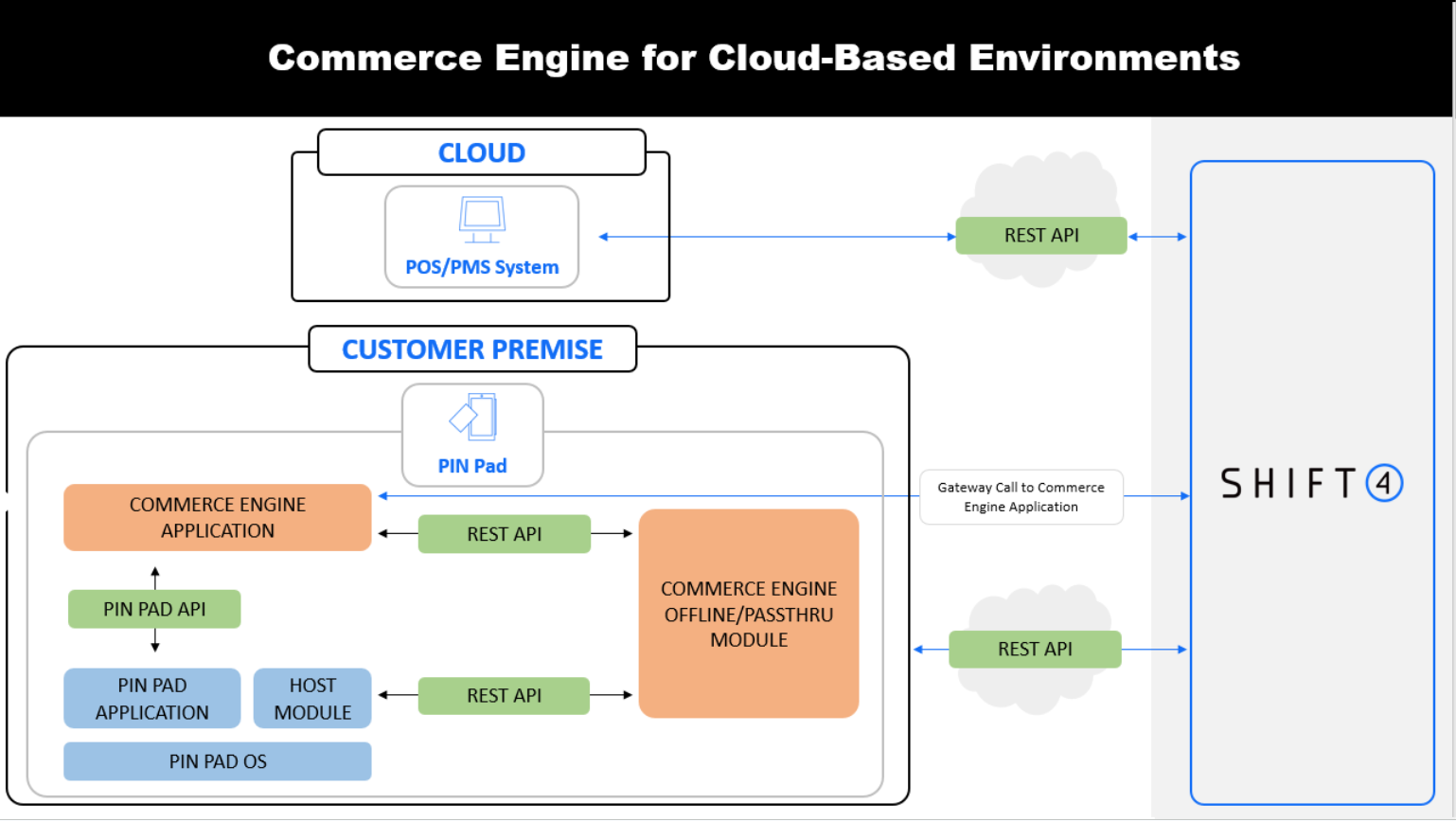This screenshot has width=1456, height=821.
Task: Click the PIN Pad device icon
Action: [x=473, y=418]
